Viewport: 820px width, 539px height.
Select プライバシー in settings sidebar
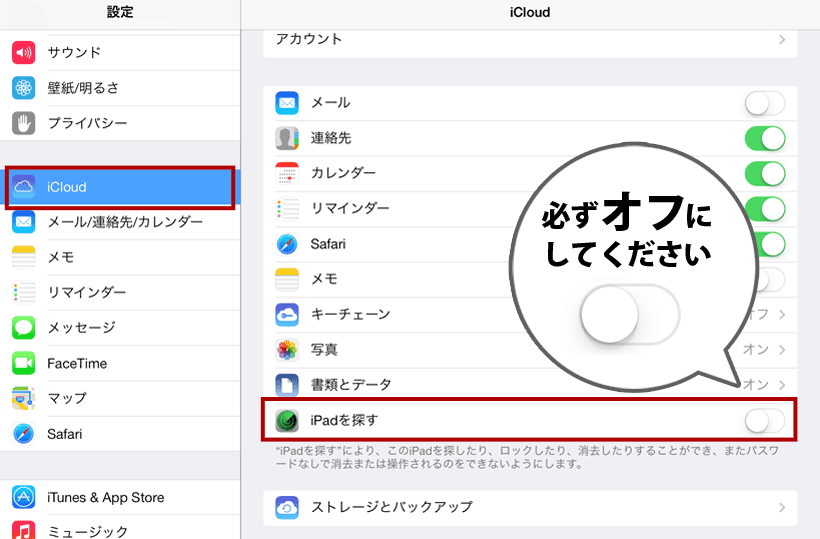(120, 123)
